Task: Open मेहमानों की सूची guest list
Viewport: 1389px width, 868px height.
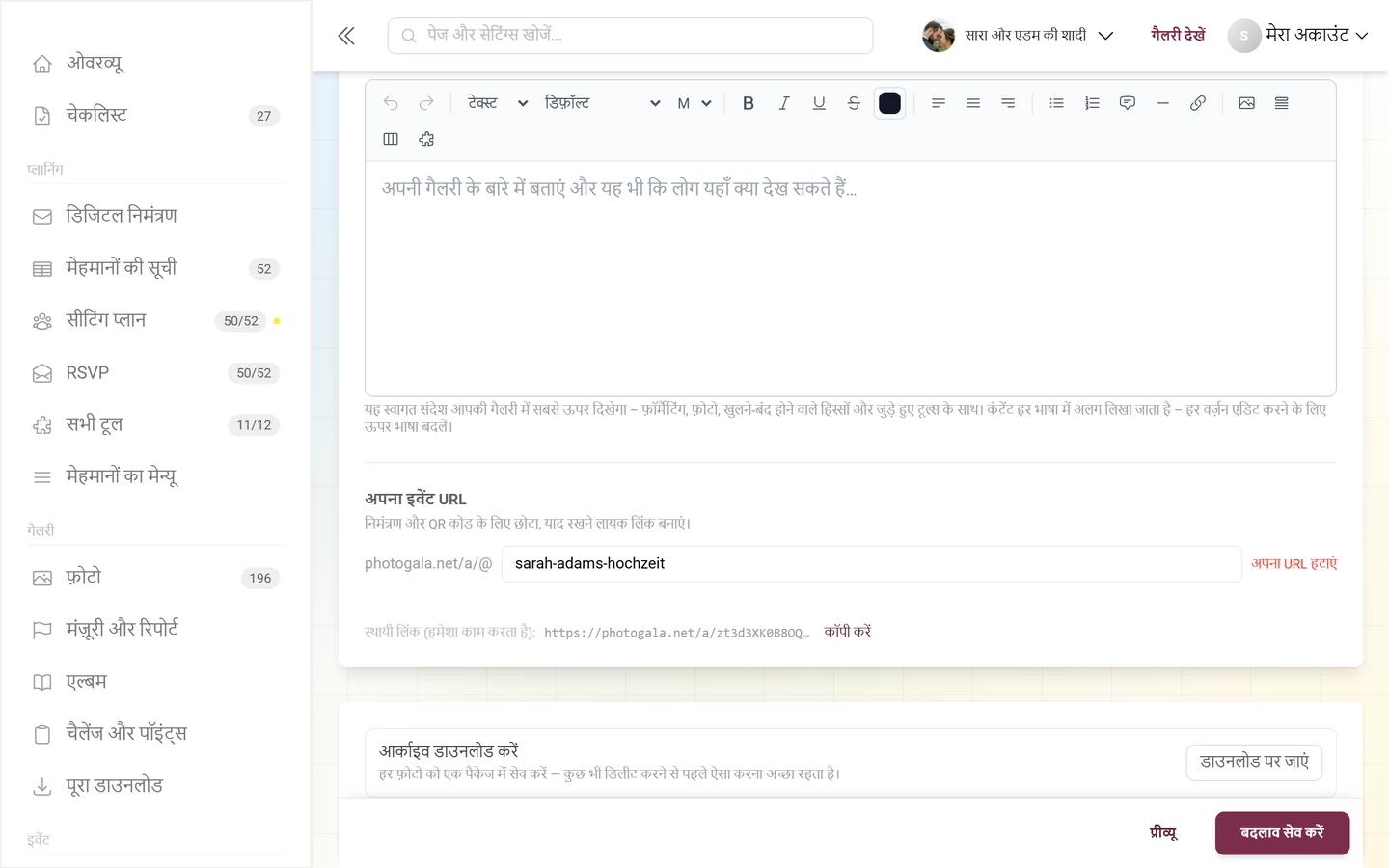Action: [x=156, y=268]
